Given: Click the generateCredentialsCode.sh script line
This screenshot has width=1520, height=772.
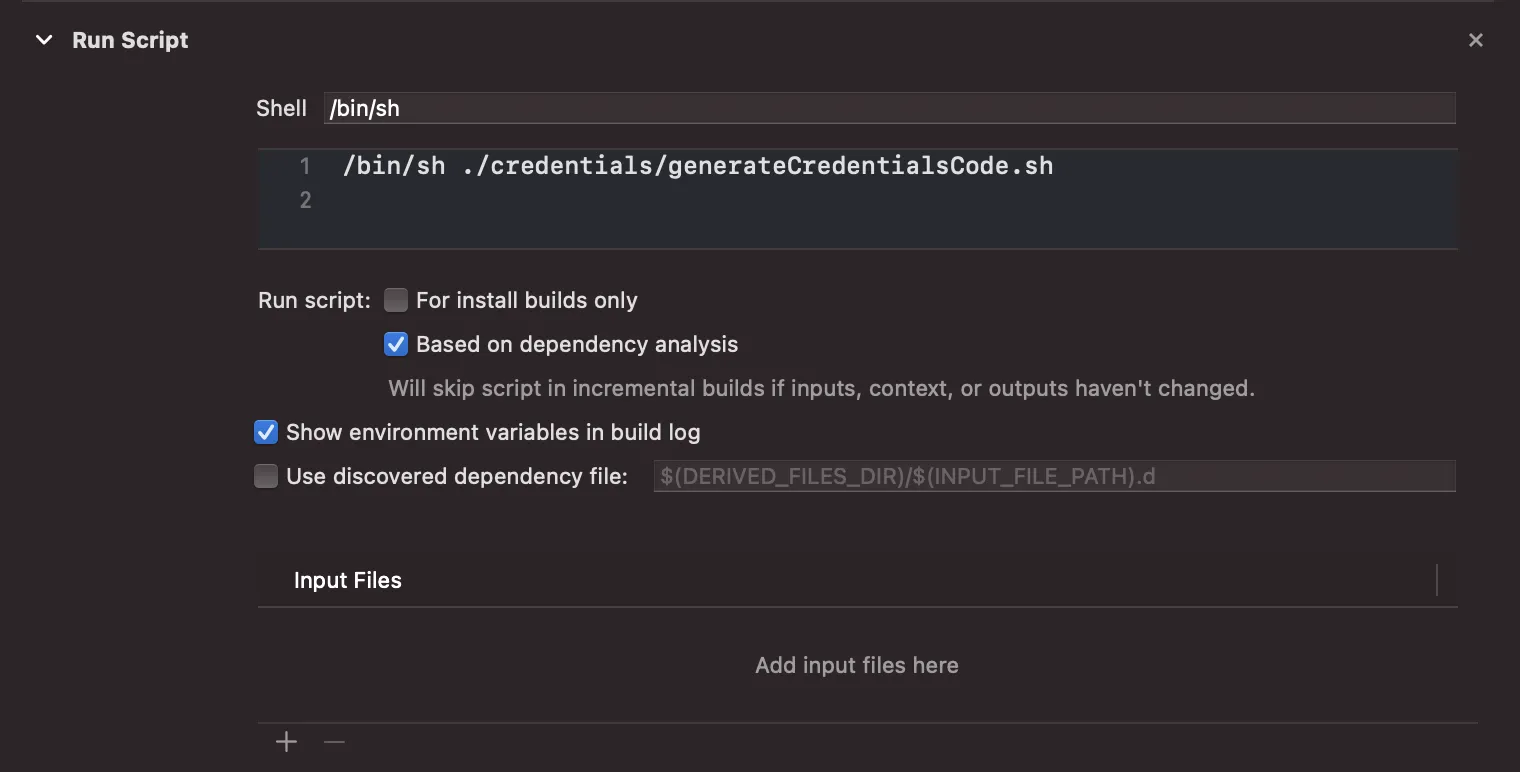Looking at the screenshot, I should (698, 166).
